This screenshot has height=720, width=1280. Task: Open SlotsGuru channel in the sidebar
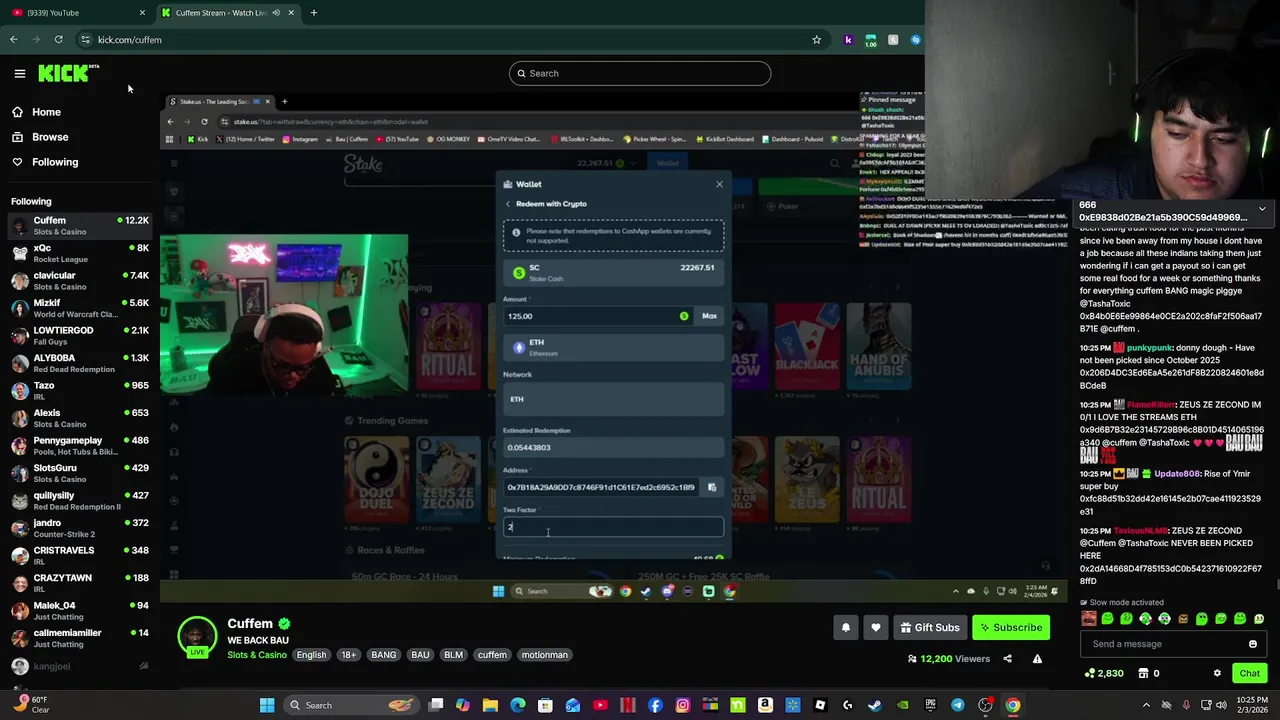point(78,474)
